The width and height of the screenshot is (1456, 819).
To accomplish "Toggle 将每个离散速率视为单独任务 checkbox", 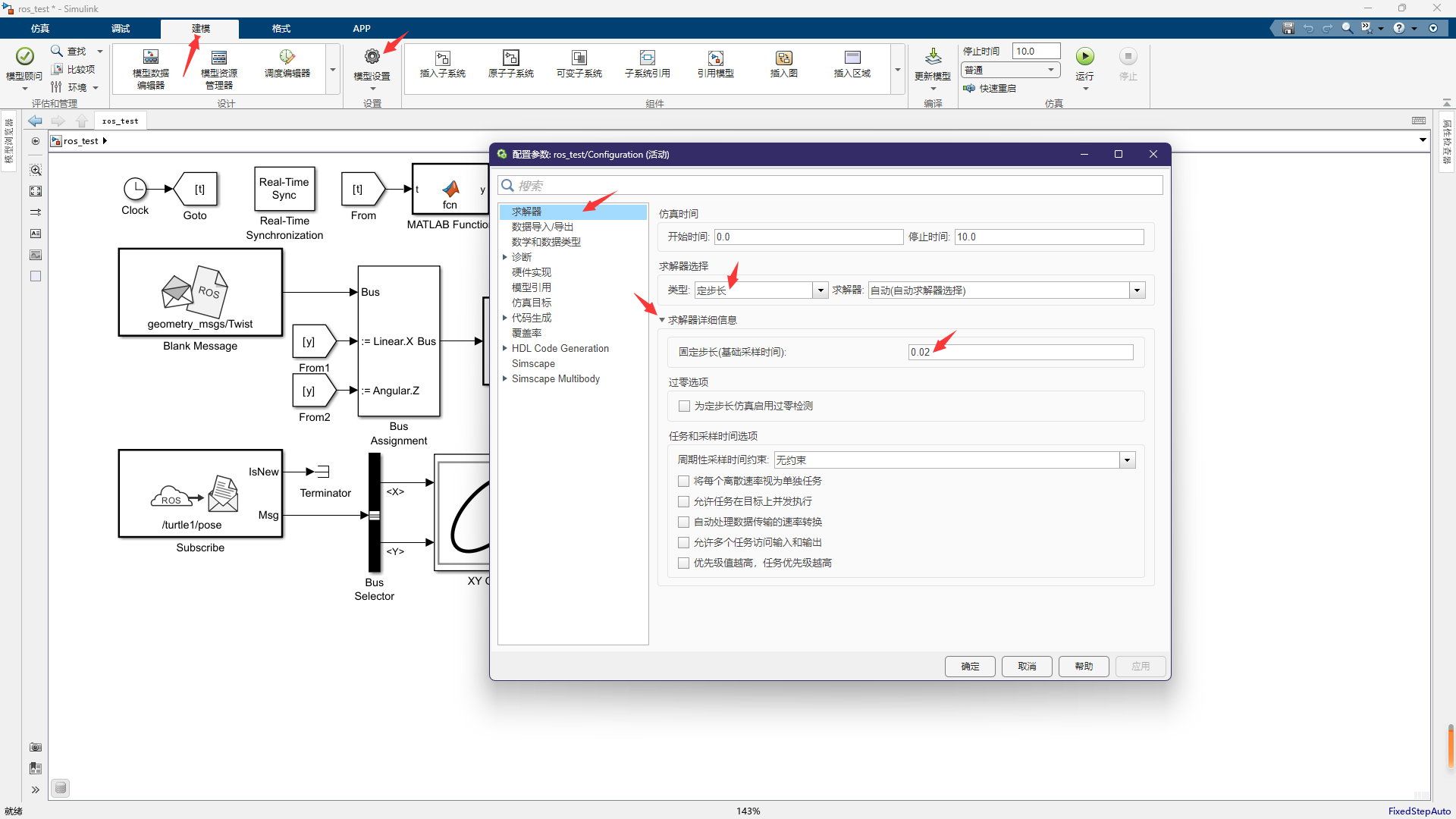I will [684, 482].
